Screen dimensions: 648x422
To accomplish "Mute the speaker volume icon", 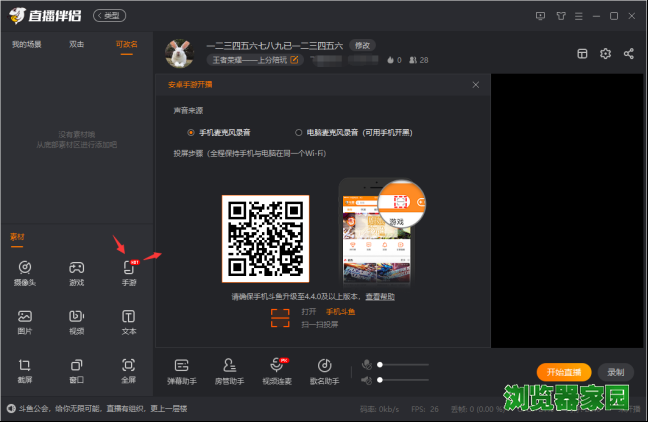I will pyautogui.click(x=367, y=380).
